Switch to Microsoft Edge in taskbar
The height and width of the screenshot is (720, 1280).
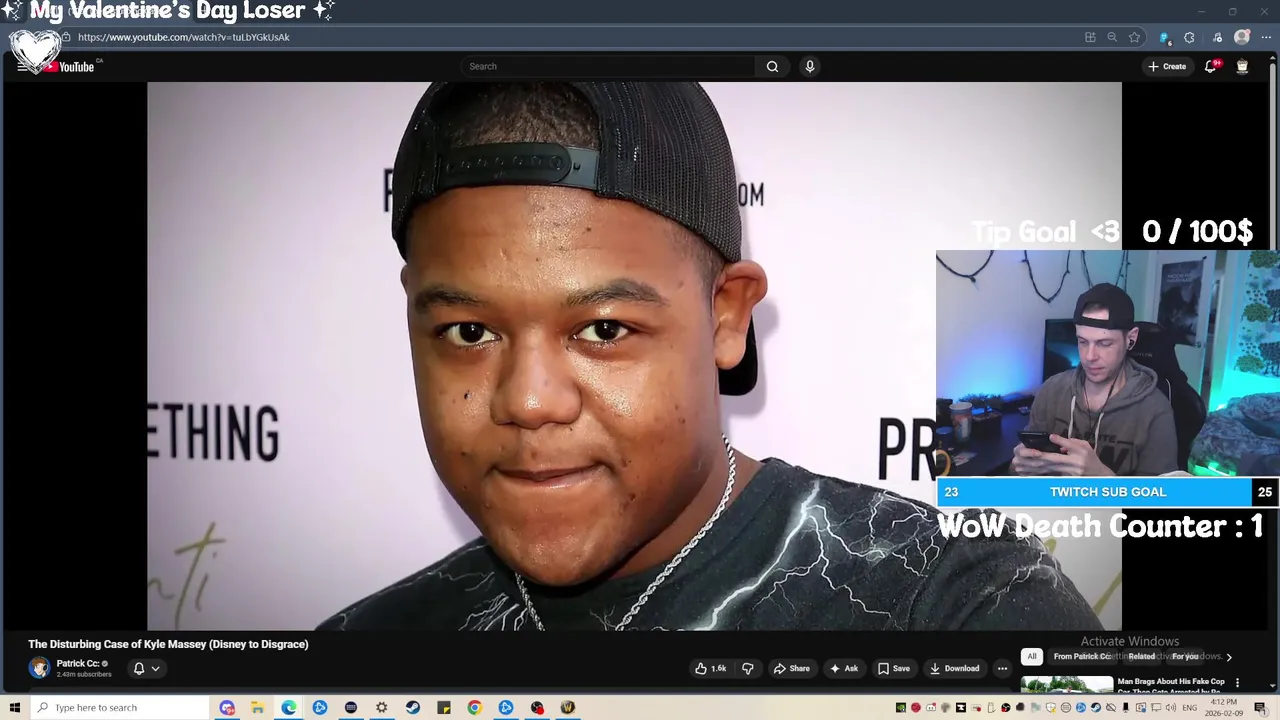(289, 707)
